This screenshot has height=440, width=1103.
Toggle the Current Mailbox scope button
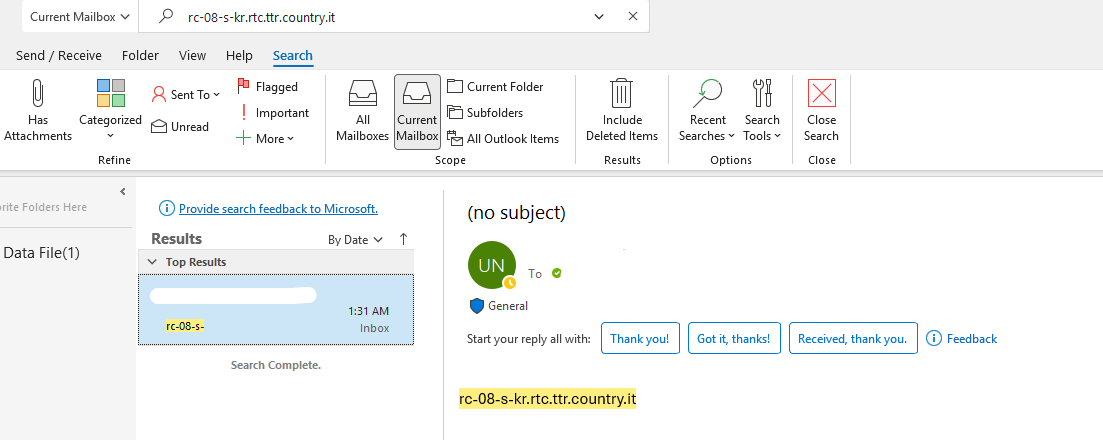[417, 112]
